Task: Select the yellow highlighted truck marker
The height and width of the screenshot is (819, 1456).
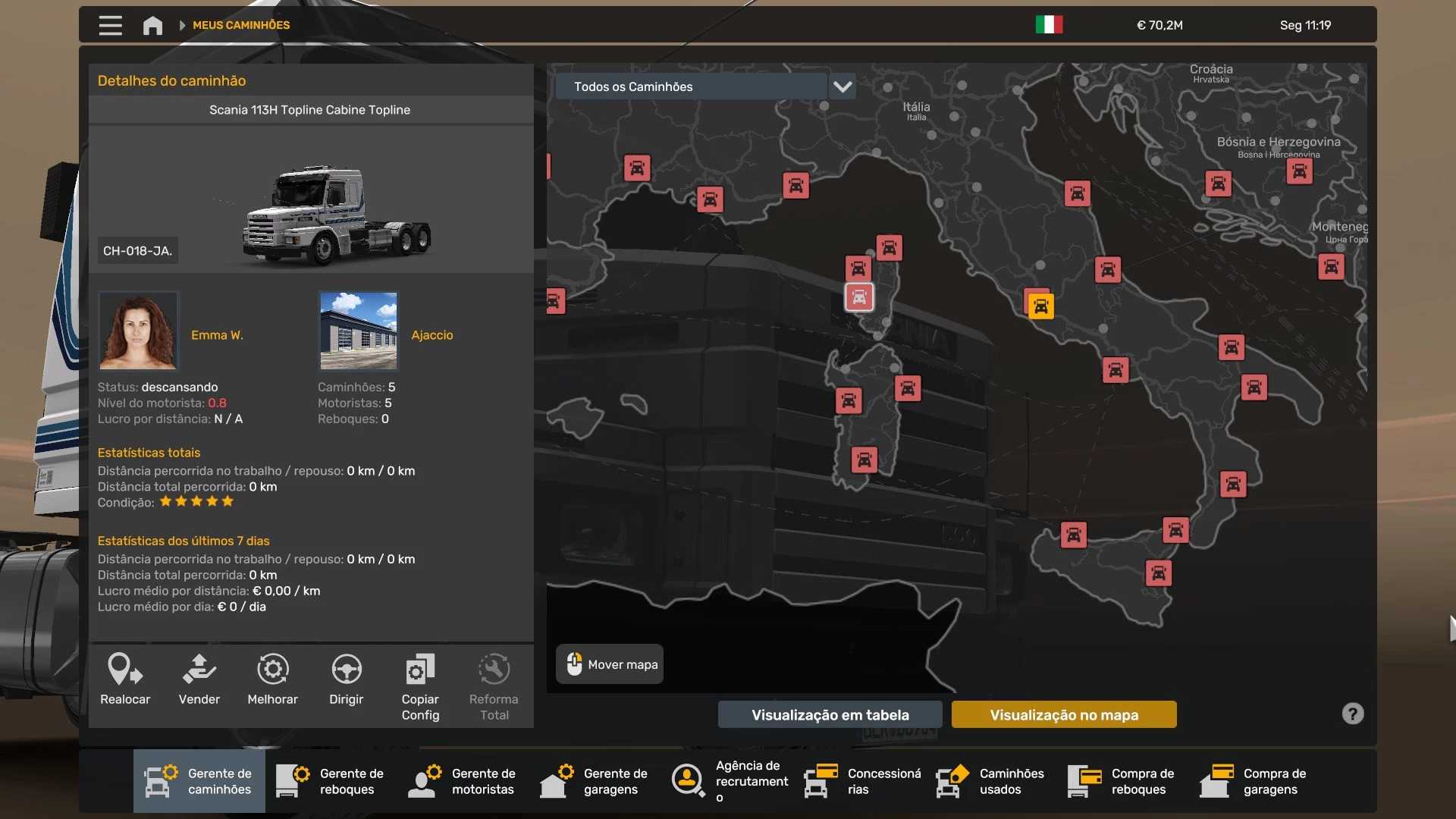Action: click(1040, 306)
